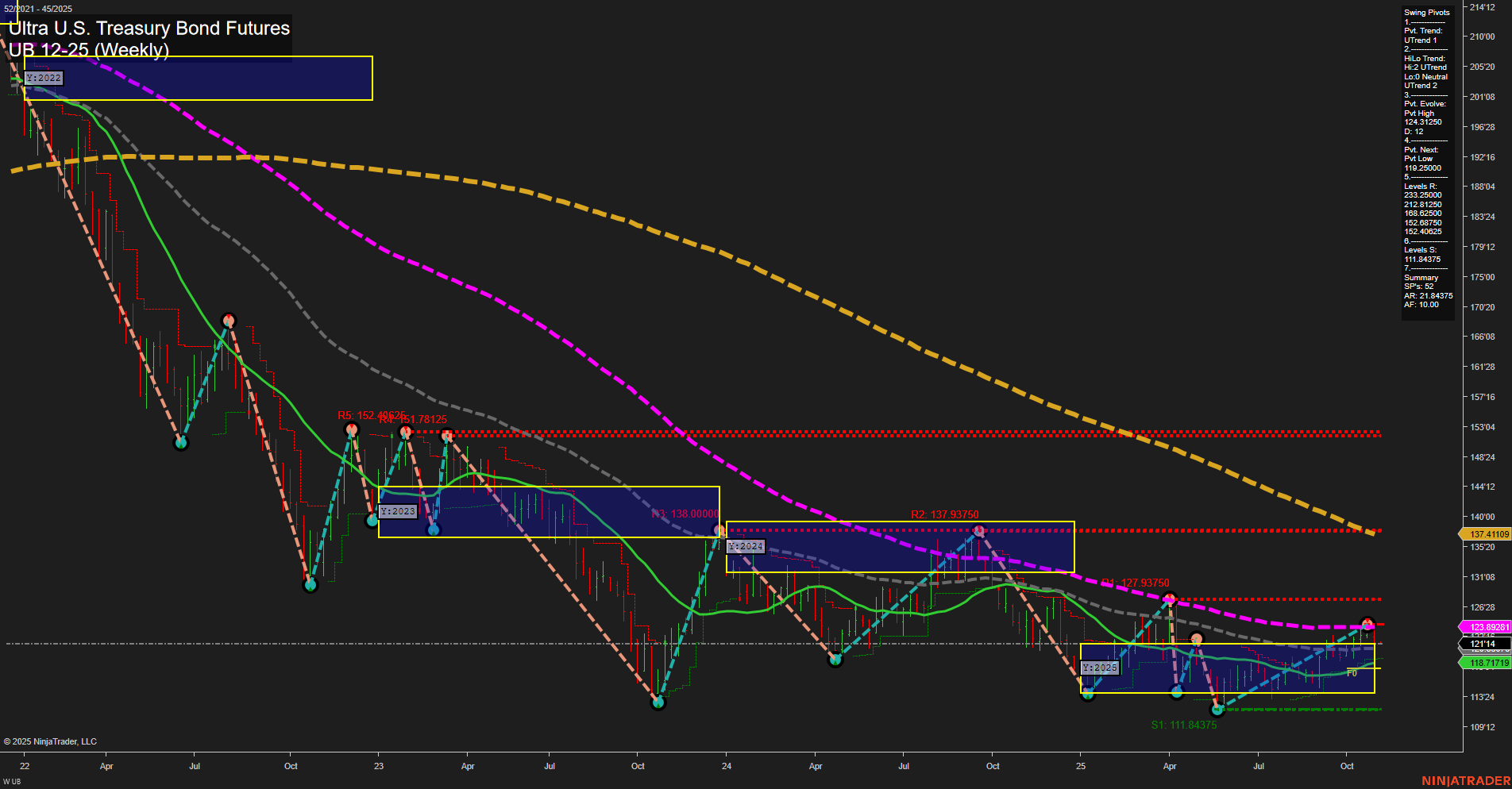Click the black 121'14 last price marker
Screen dimensions: 1512x789
coord(1482,645)
